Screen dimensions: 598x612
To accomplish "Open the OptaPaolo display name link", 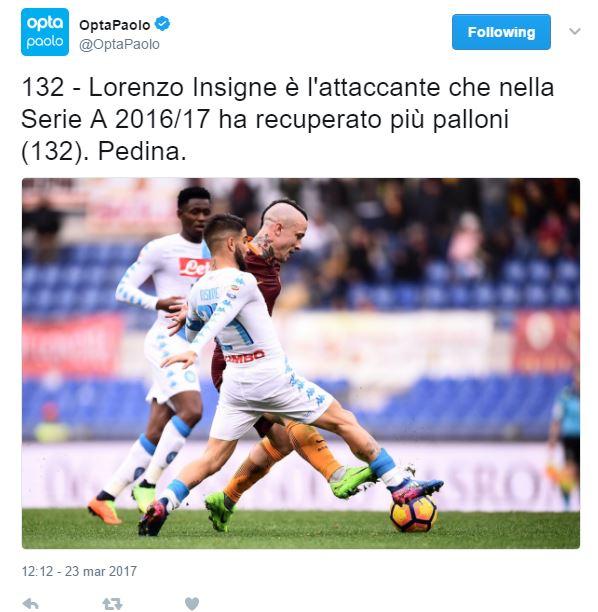I will (115, 25).
